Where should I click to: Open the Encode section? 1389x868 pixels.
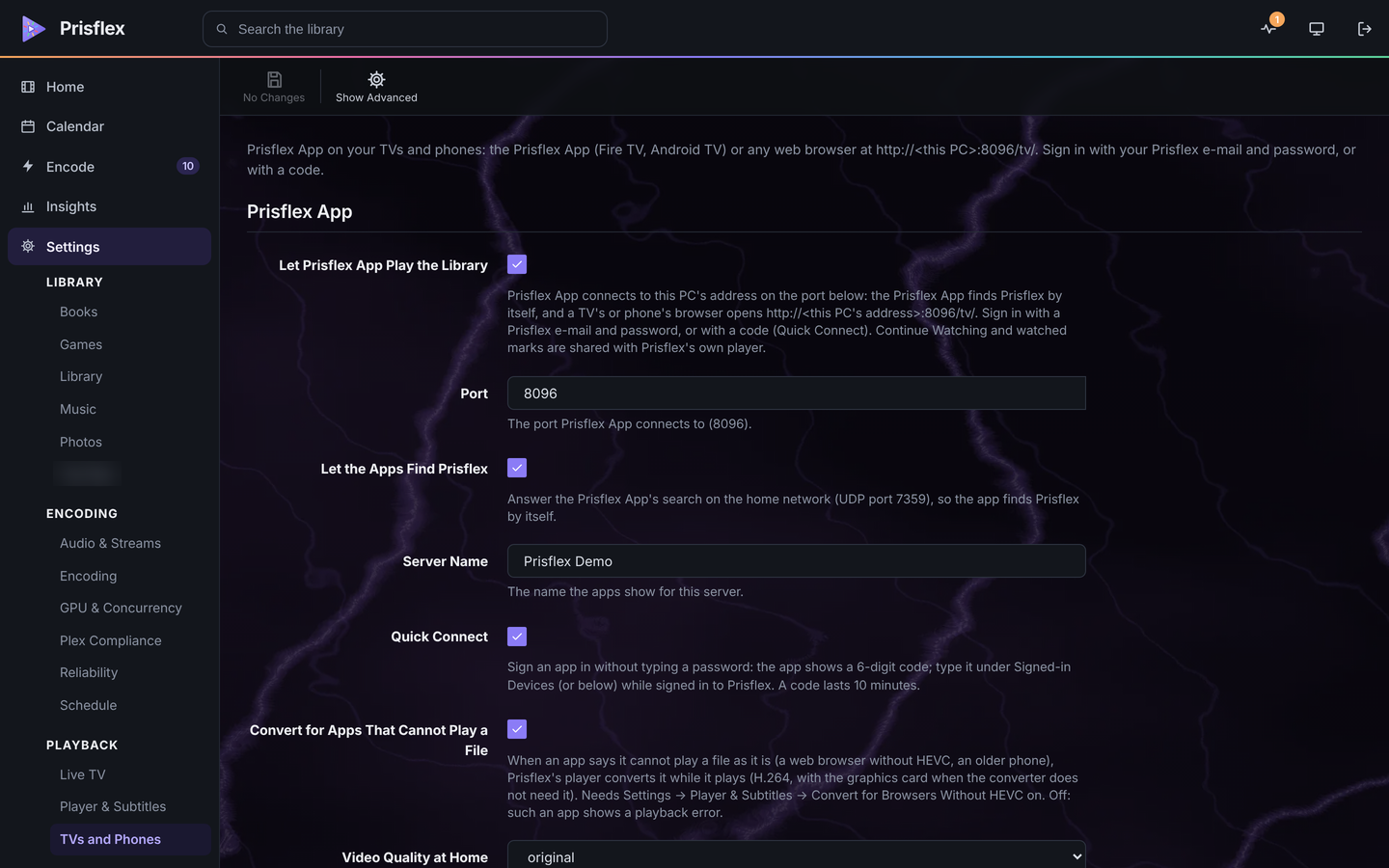[x=109, y=167]
